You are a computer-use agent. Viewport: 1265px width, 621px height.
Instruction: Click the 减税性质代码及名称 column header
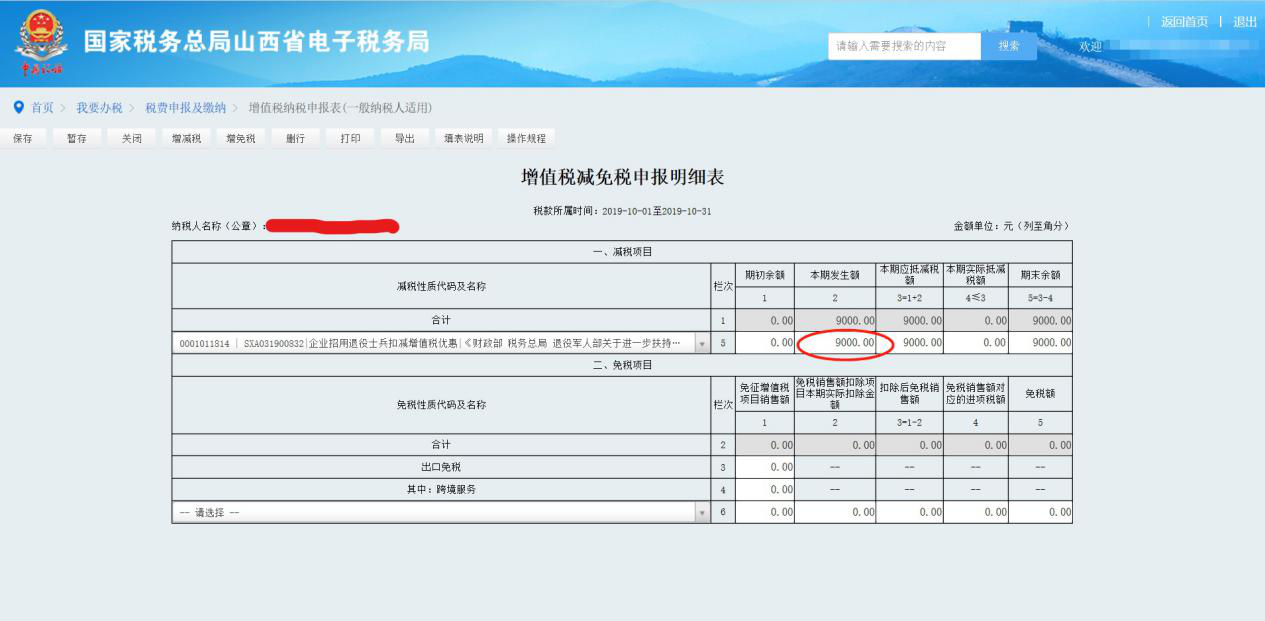click(x=441, y=286)
